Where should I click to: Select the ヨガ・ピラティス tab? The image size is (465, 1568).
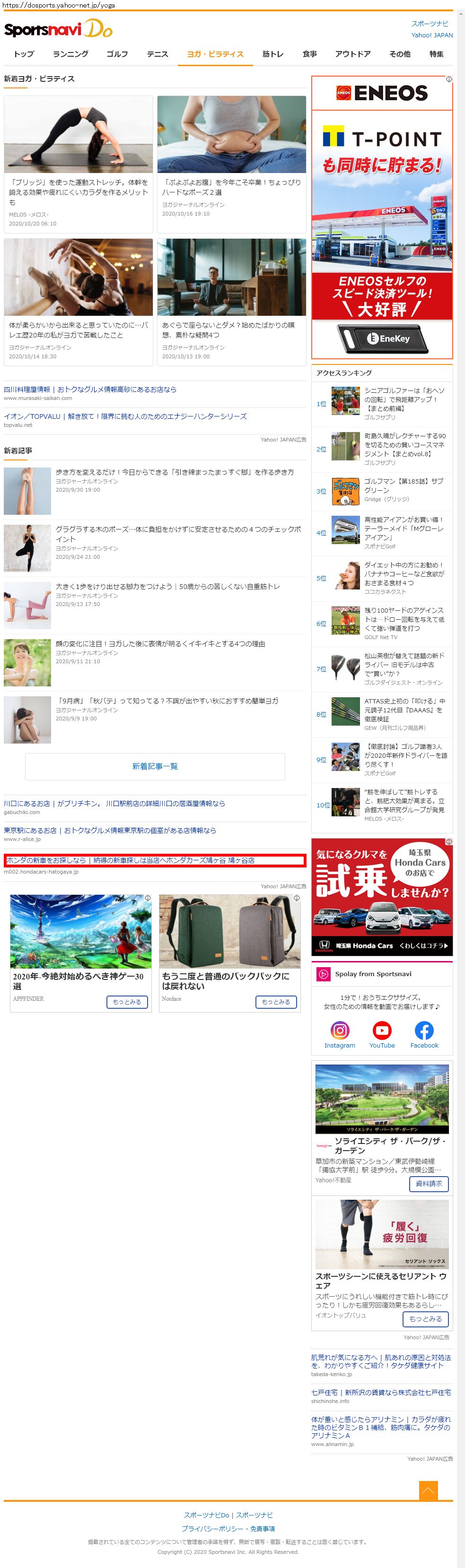[x=215, y=54]
